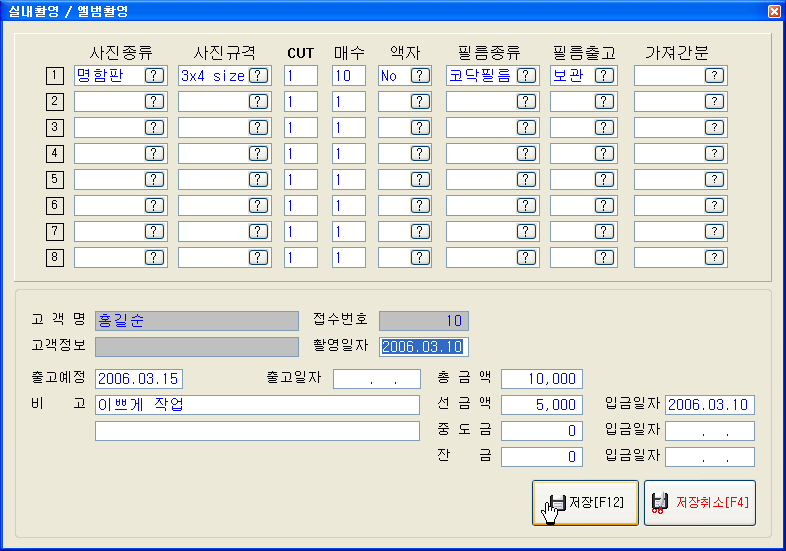
Task: Open 가져간분 lookup in row 1
Action: pyautogui.click(x=714, y=76)
